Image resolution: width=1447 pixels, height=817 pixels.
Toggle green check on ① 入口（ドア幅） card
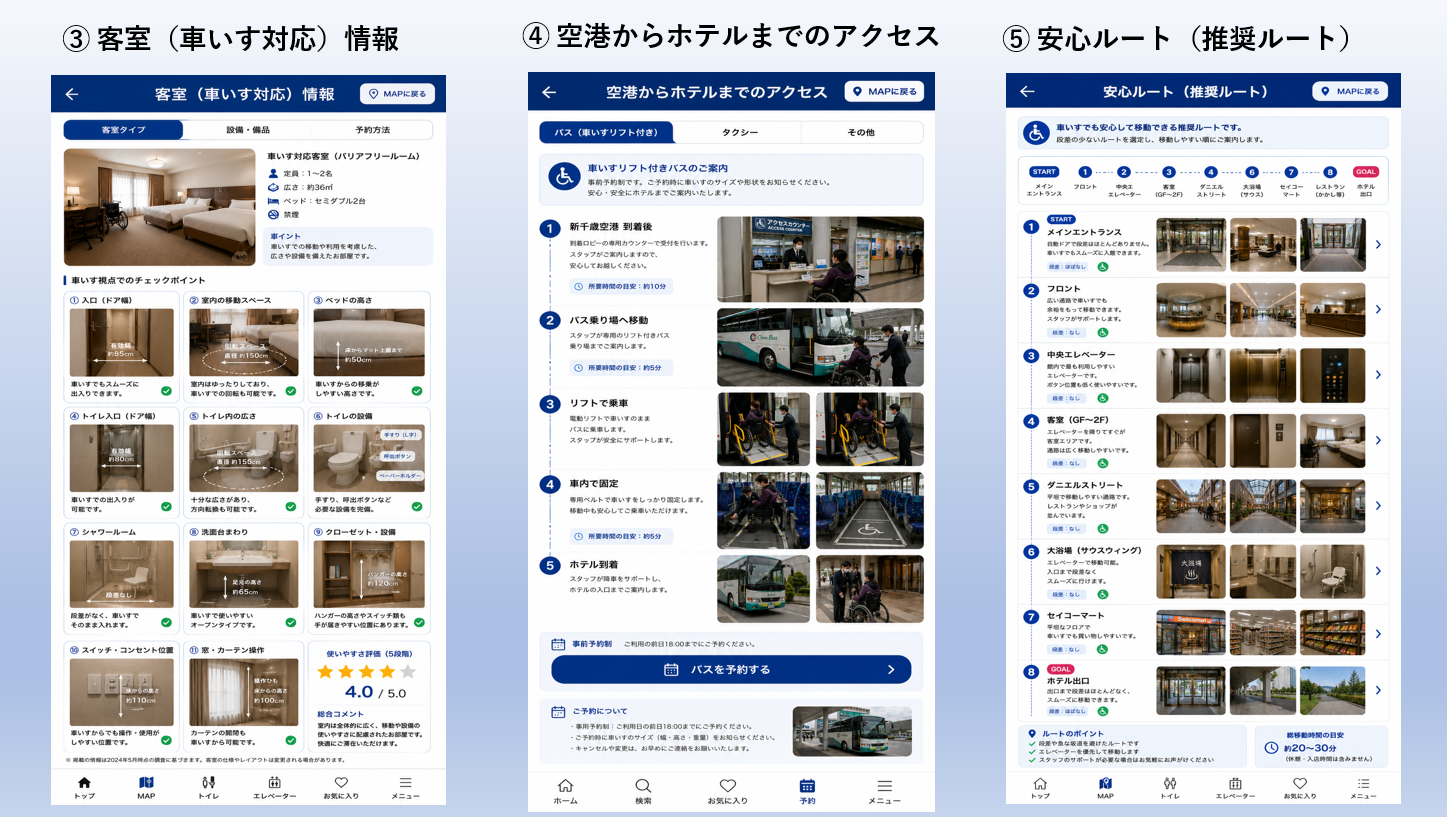[x=166, y=391]
